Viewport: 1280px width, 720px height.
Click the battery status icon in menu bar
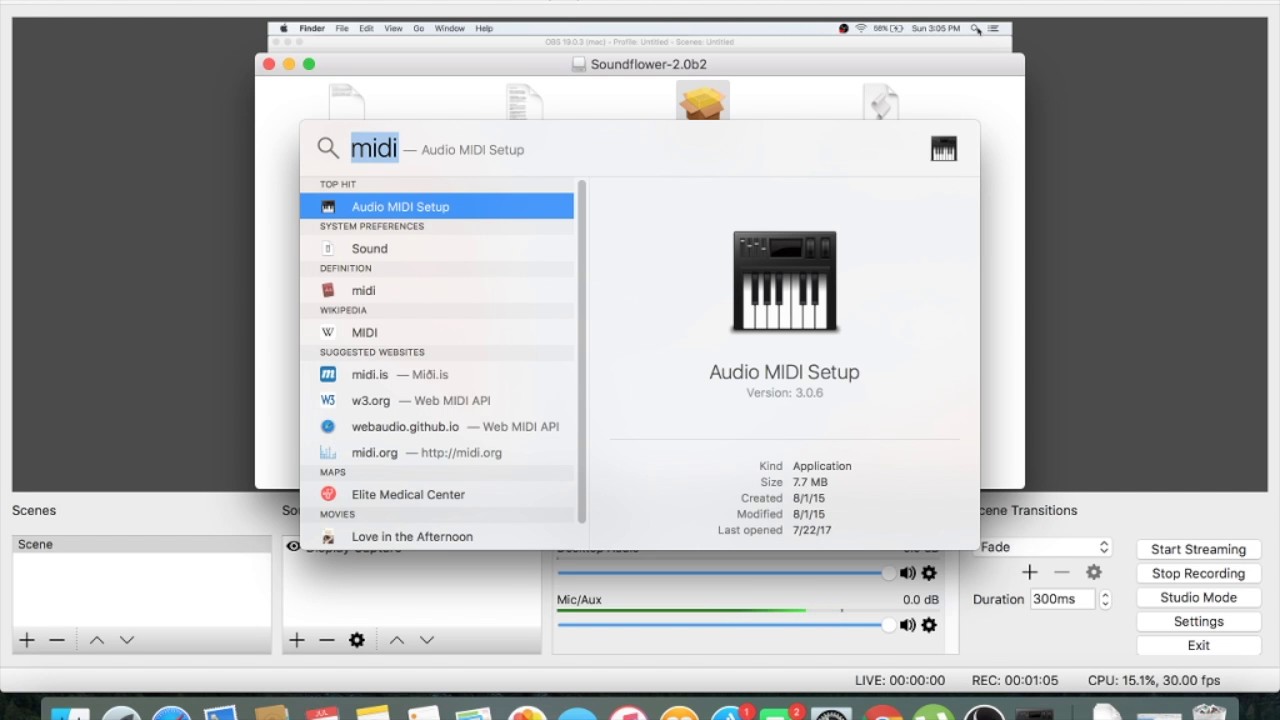point(896,29)
